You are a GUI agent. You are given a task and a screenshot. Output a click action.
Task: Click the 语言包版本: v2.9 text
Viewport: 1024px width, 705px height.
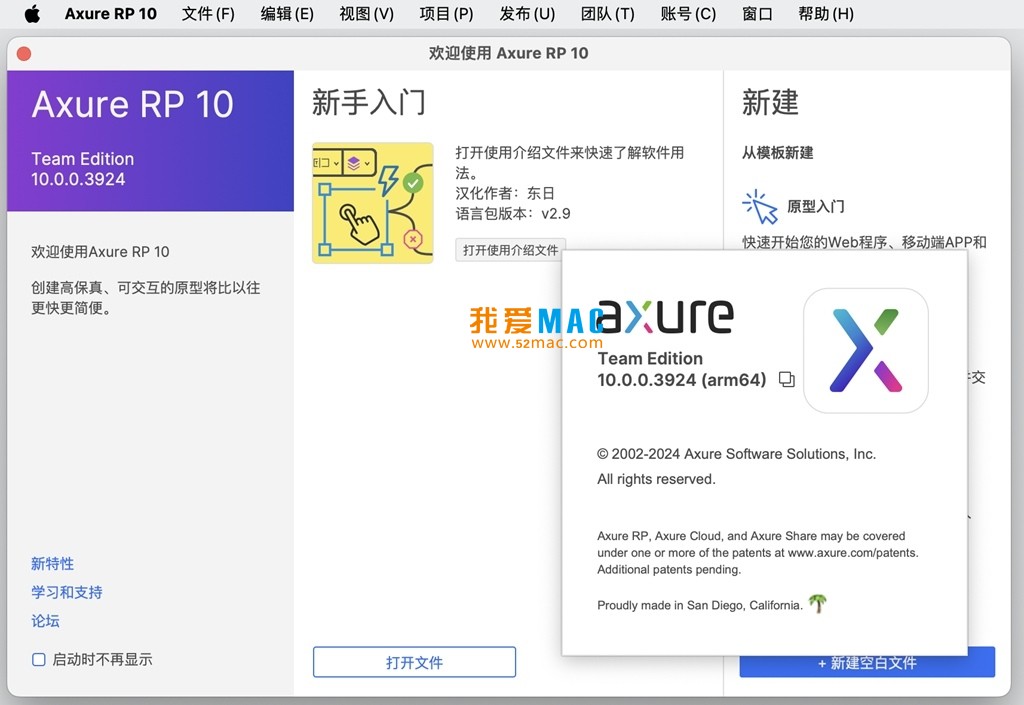(x=513, y=213)
